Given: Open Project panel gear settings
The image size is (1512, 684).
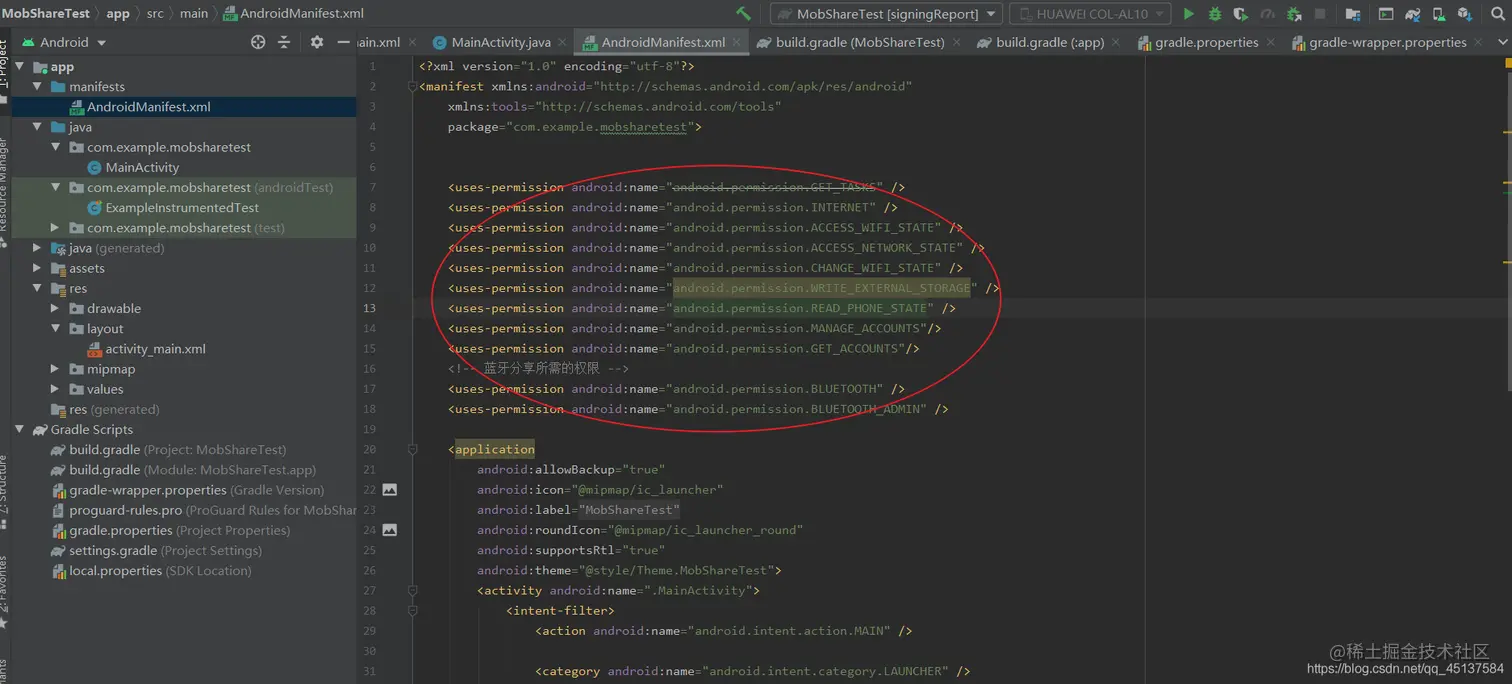Looking at the screenshot, I should (x=317, y=42).
